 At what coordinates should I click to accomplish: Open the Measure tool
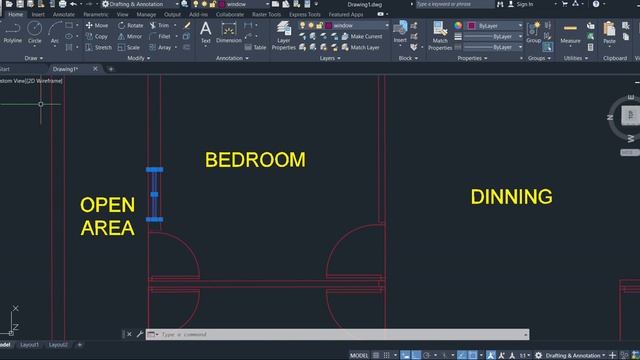[570, 33]
